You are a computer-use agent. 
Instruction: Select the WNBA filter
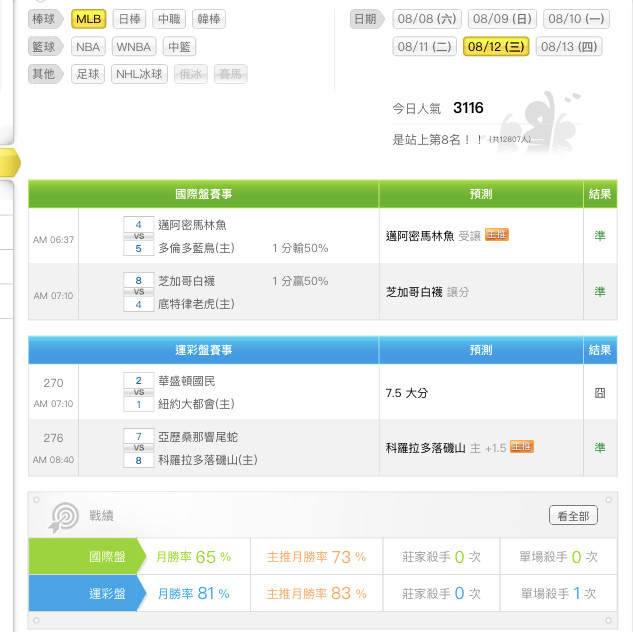[x=134, y=47]
